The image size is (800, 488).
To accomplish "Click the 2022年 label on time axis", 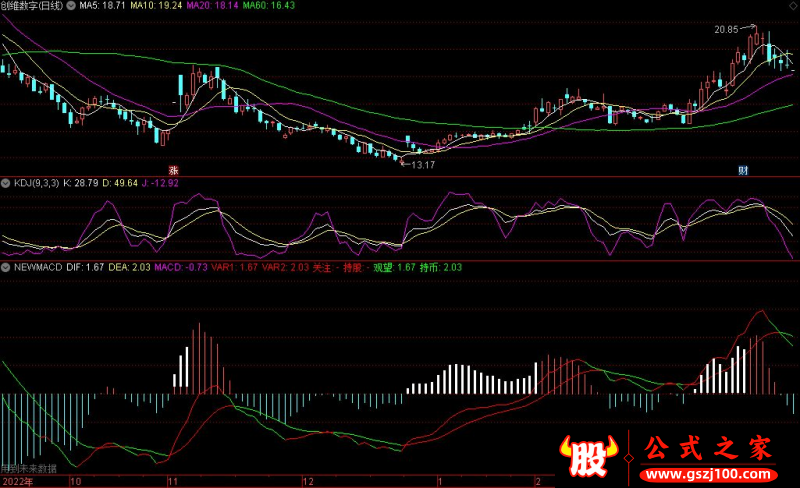I will coord(17,481).
